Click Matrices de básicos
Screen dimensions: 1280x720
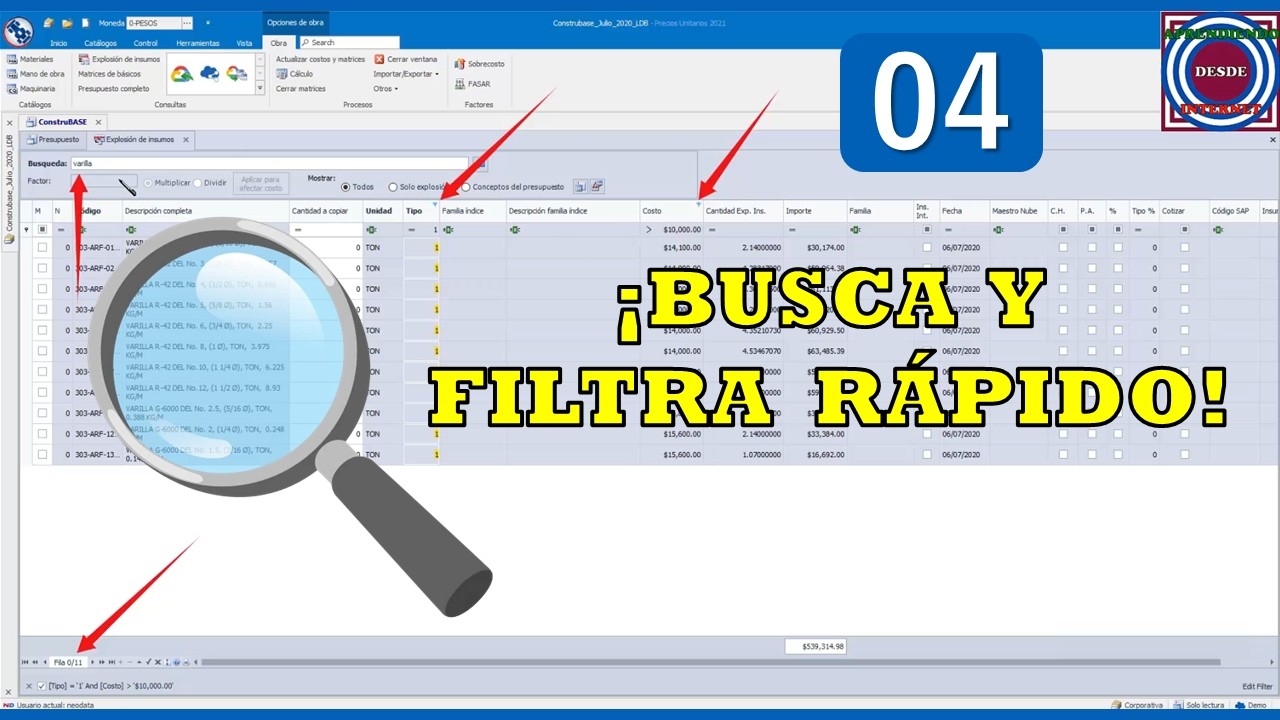pyautogui.click(x=109, y=74)
